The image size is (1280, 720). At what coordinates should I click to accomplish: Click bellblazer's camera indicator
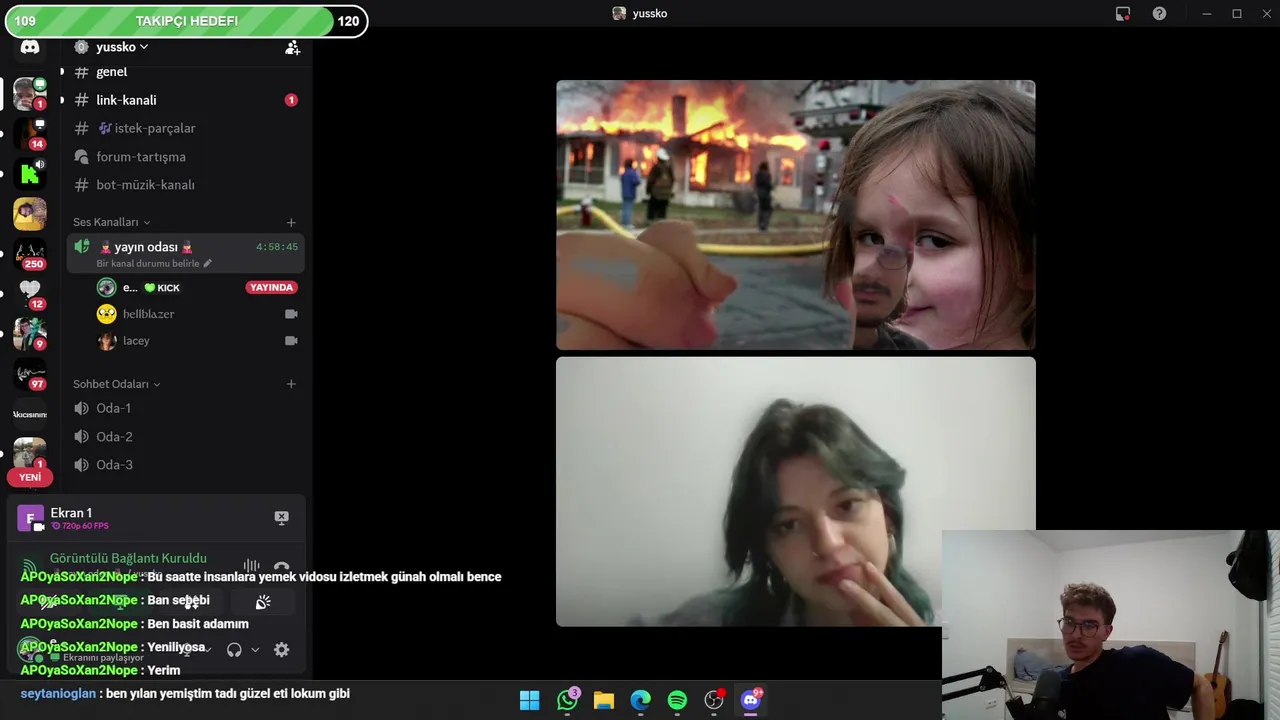[x=291, y=314]
